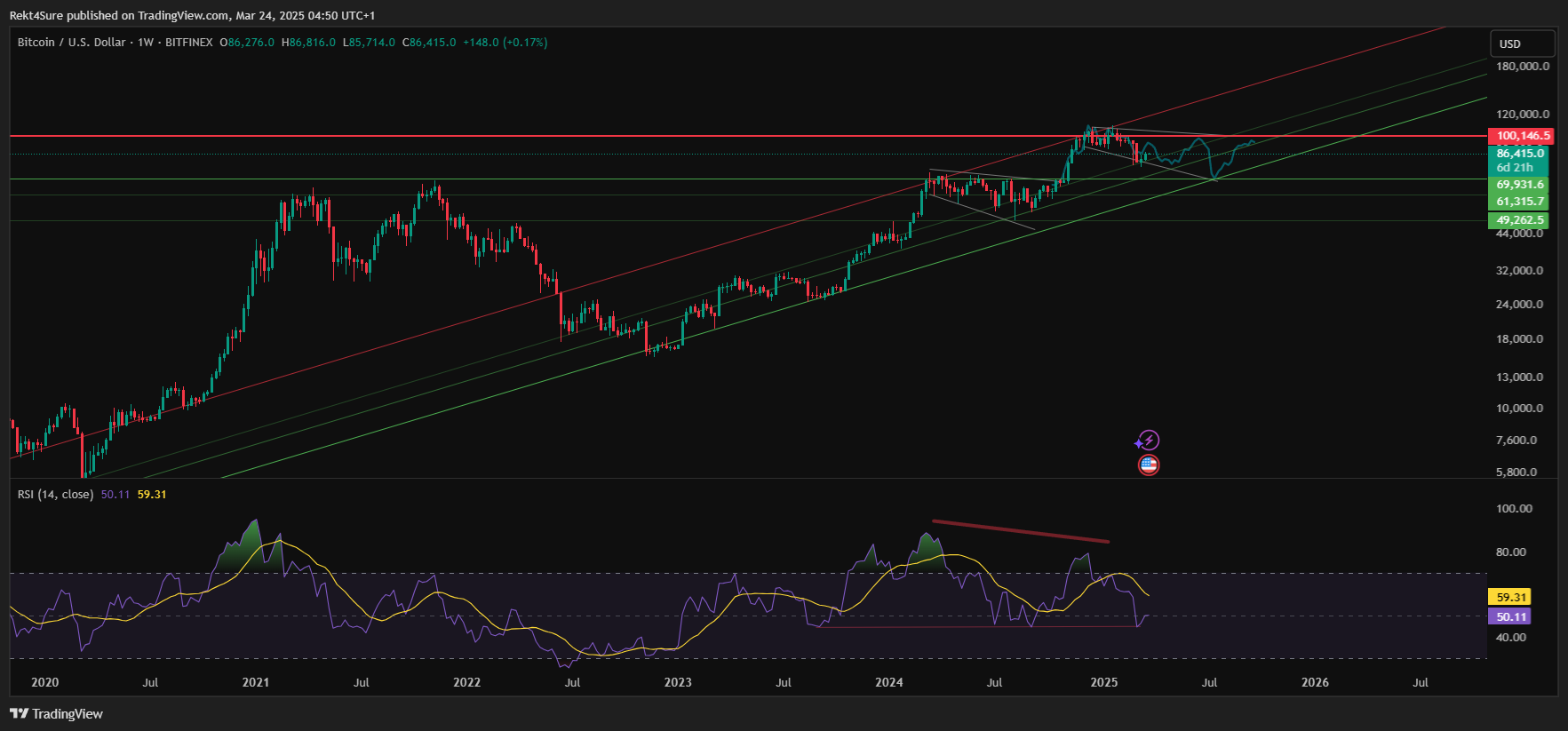This screenshot has width=1568, height=731.
Task: Click the purple lightning event icon
Action: [1148, 441]
